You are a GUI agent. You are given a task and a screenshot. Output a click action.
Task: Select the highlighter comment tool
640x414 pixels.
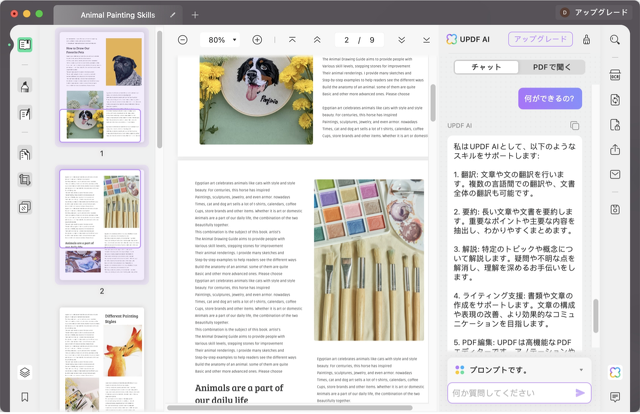[x=25, y=86]
